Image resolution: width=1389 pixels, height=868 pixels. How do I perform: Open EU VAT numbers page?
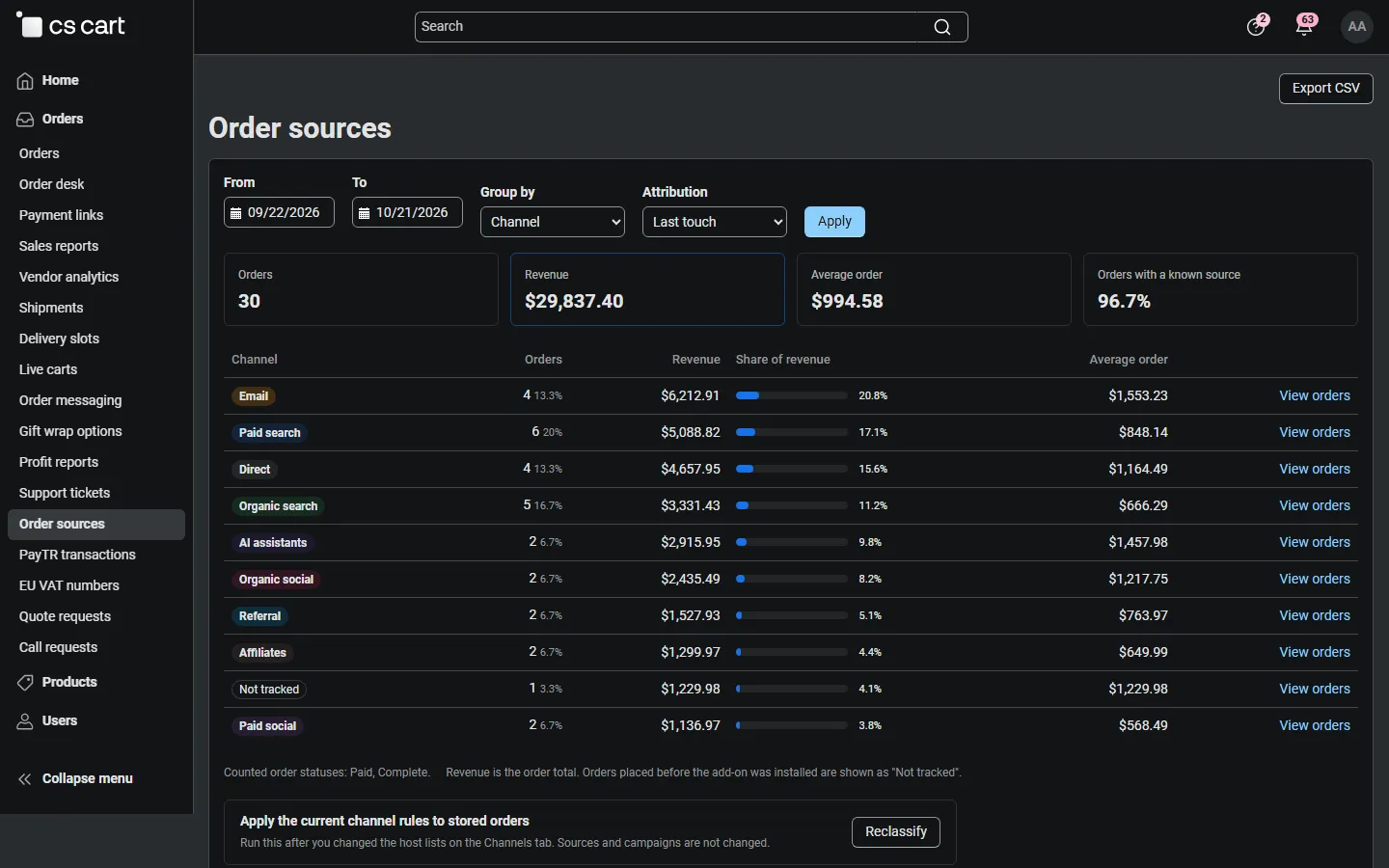(69, 585)
